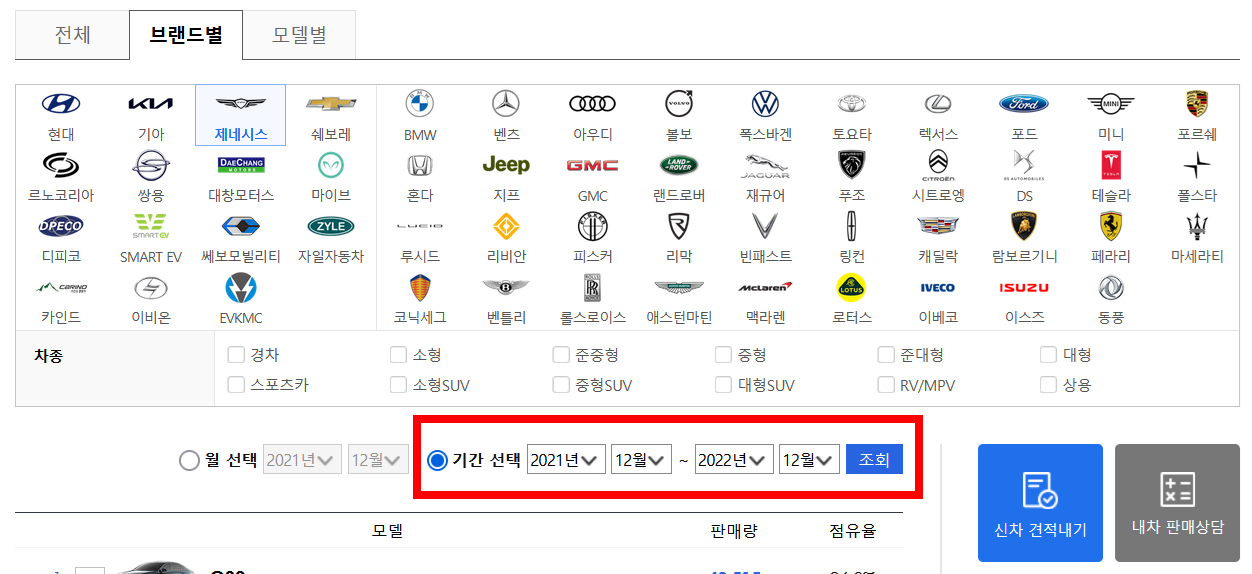Toggle the 준대형 checkbox
The image size is (1252, 574).
886,354
